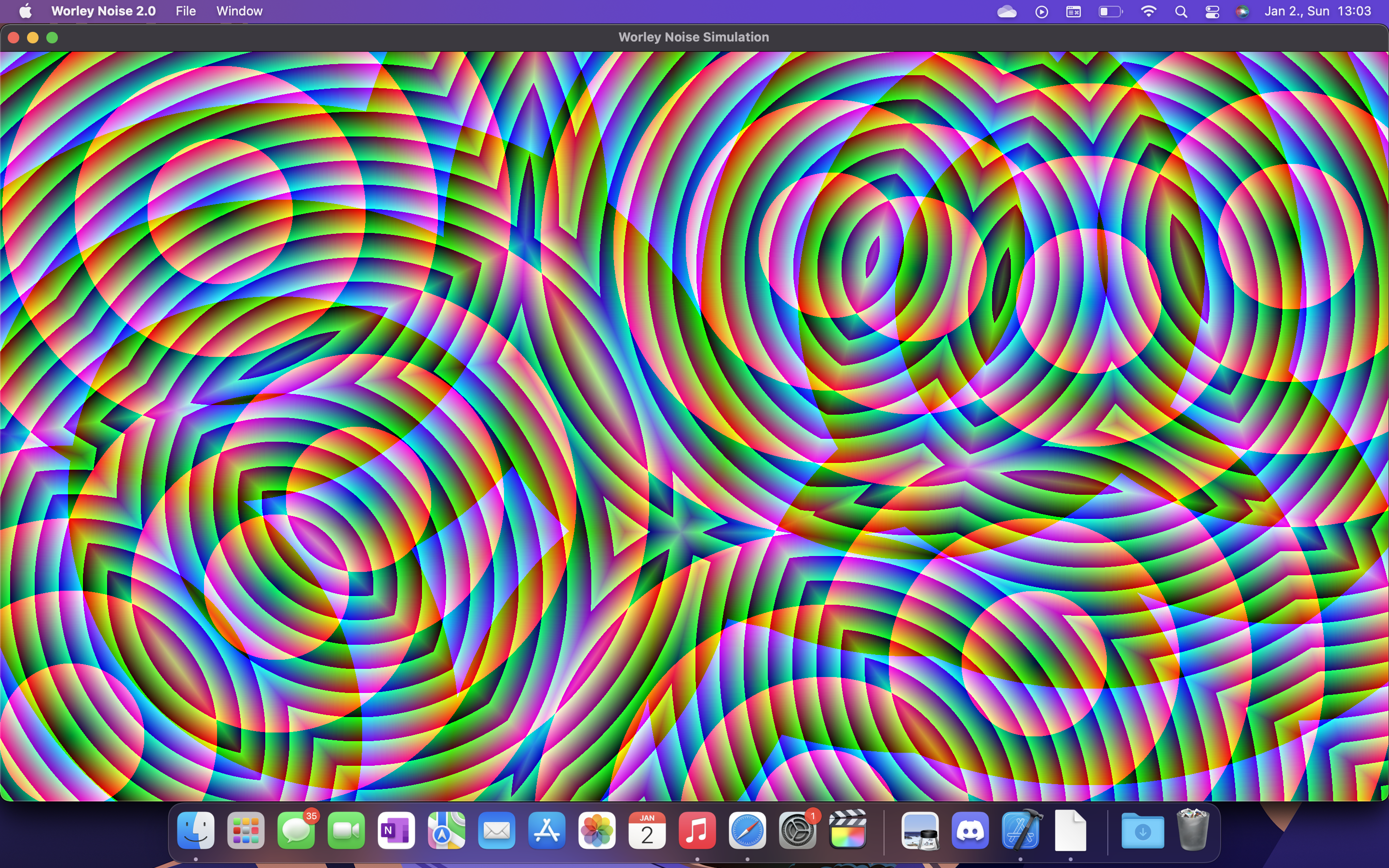Open the Window menu
Viewport: 1389px width, 868px height.
(x=239, y=11)
